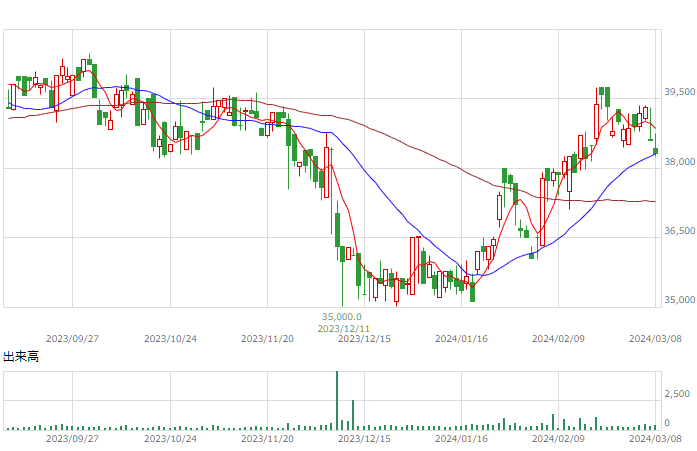Click the 2024/02/09 date under price chart
The image size is (697, 451).
(558, 339)
